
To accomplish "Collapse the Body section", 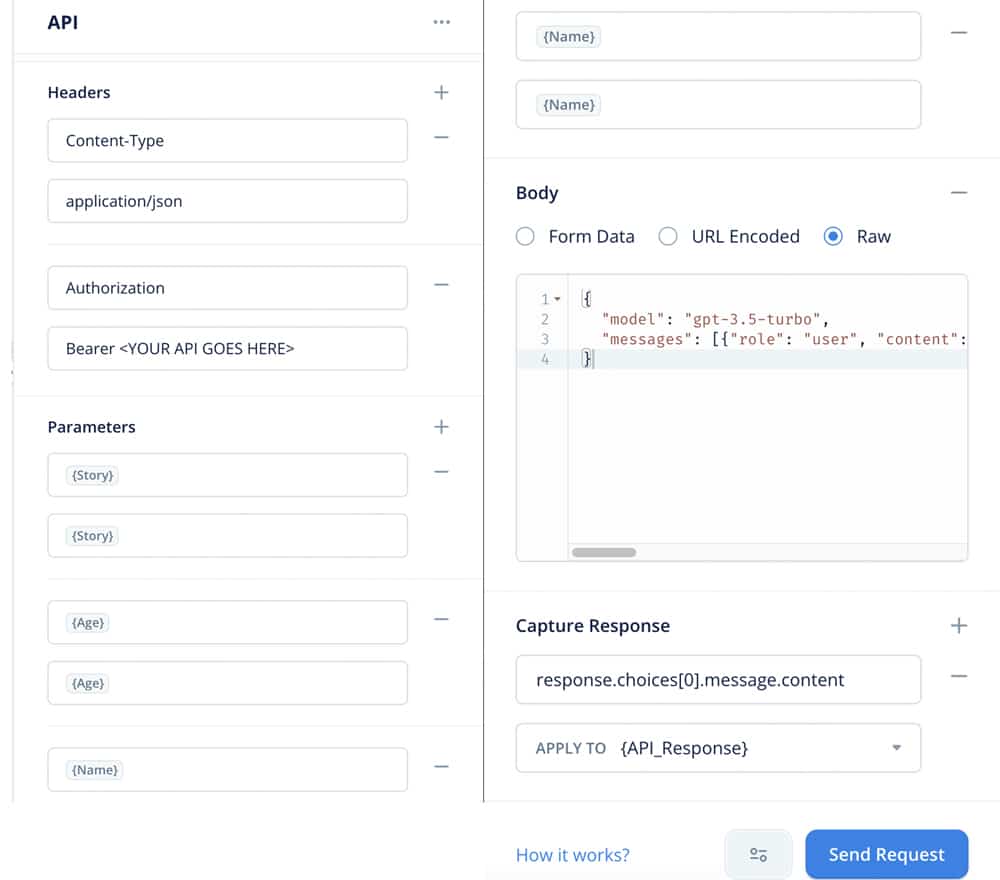I will 958,192.
